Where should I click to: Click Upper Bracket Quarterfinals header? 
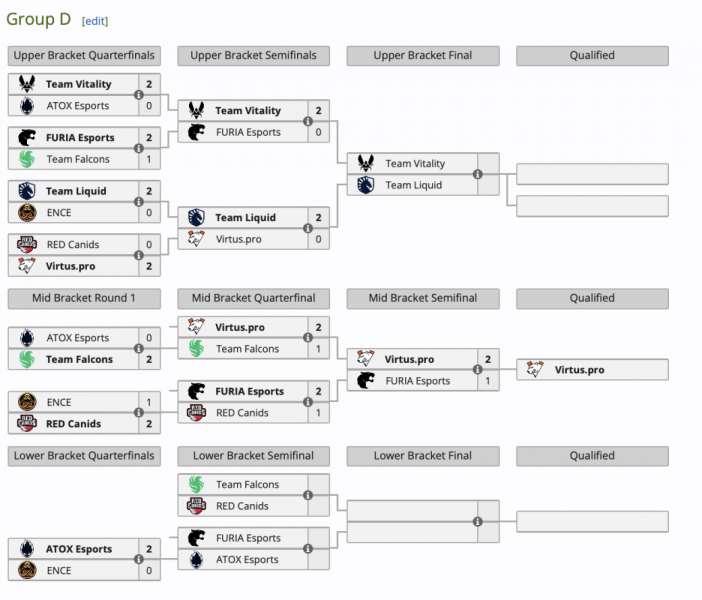(x=84, y=56)
